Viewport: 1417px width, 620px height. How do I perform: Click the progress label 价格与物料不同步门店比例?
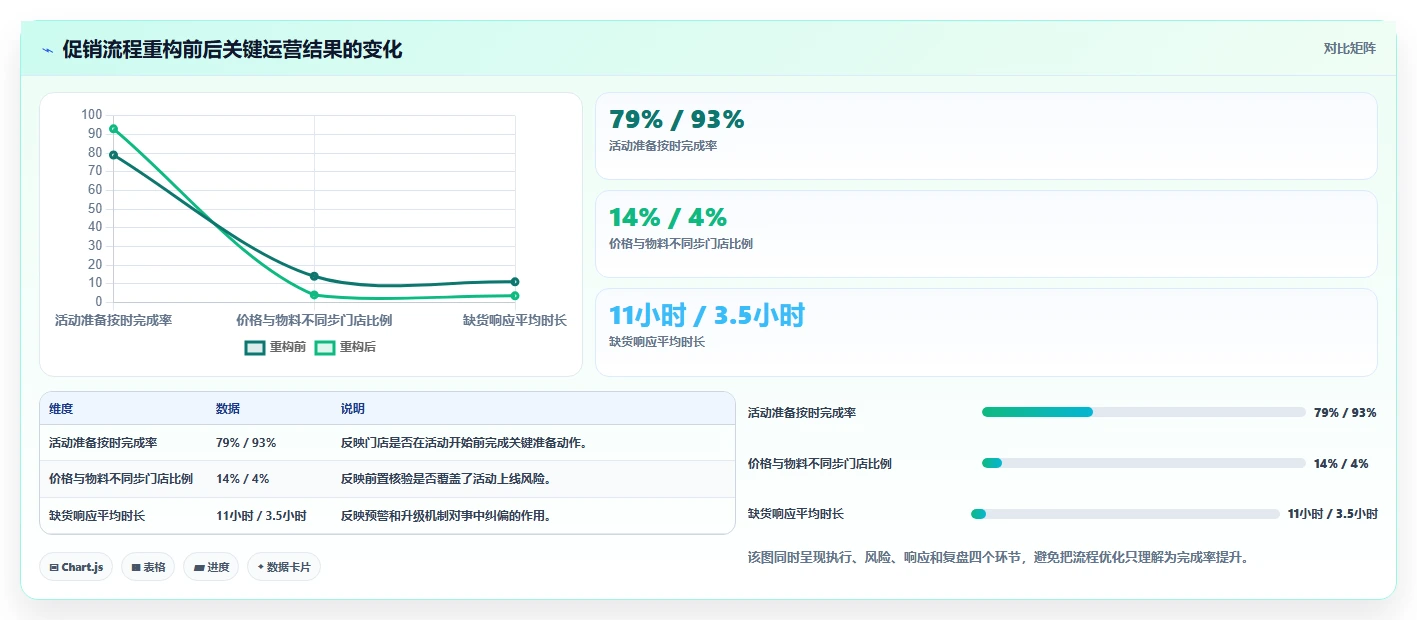tap(820, 464)
